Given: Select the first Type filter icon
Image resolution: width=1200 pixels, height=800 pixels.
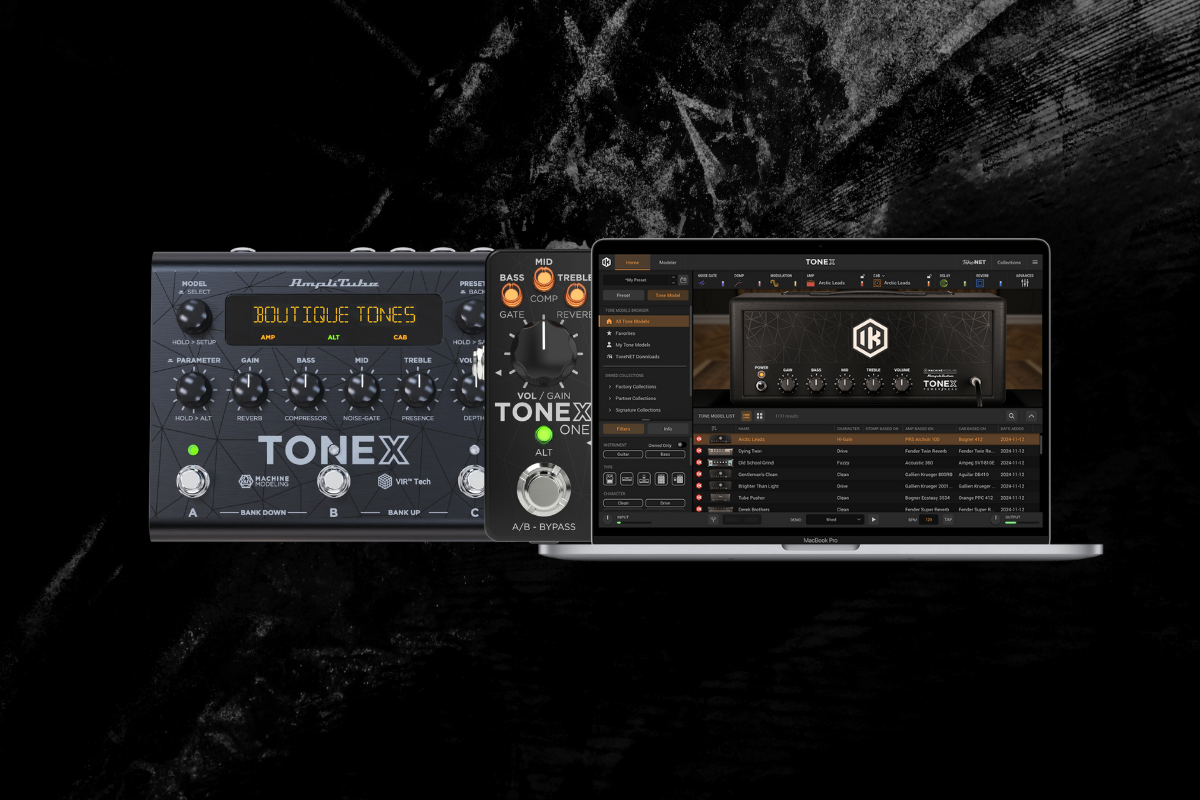Looking at the screenshot, I should point(610,479).
